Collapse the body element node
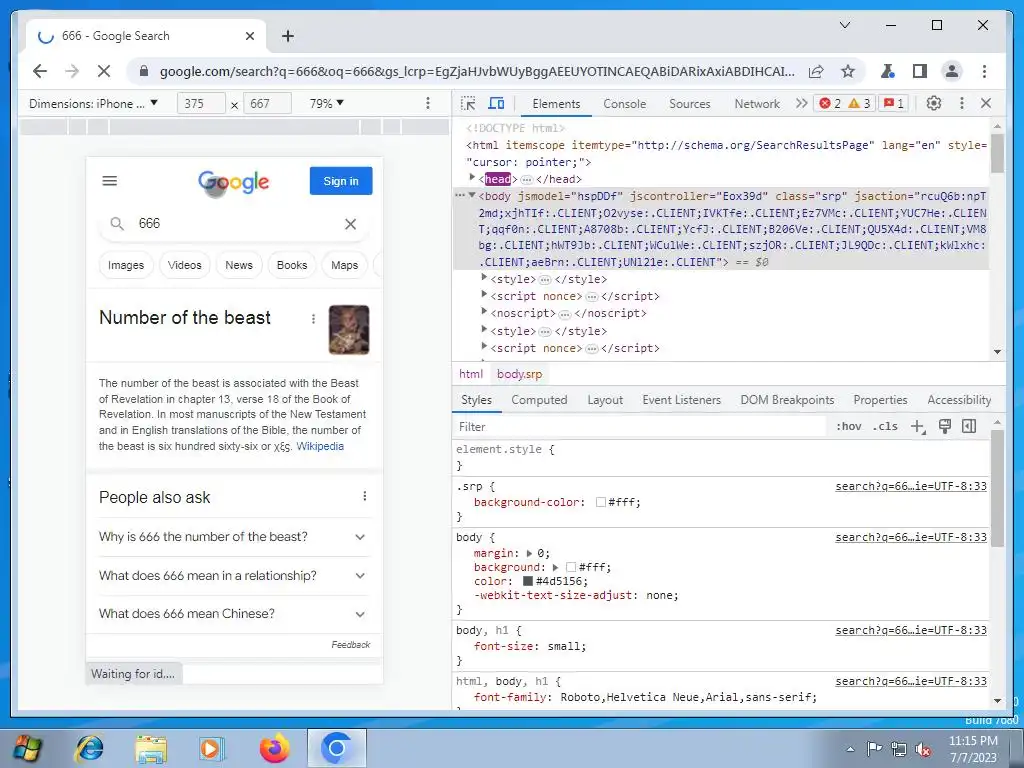The image size is (1024, 768). [472, 195]
